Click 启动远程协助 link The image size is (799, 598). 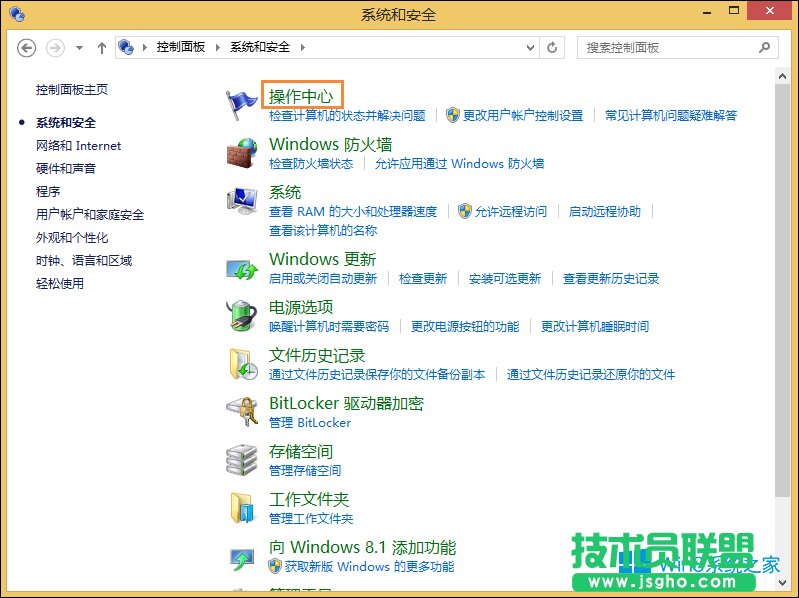(605, 211)
